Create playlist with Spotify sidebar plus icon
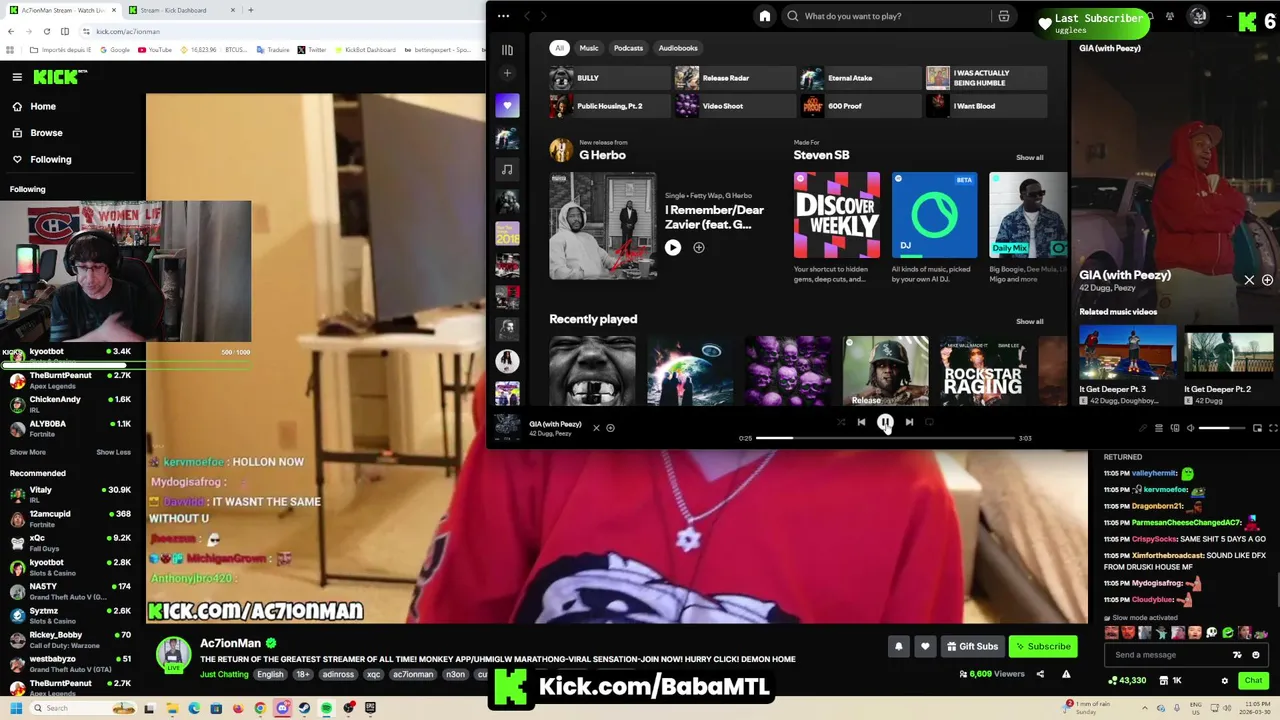The width and height of the screenshot is (1280, 720). (x=507, y=73)
